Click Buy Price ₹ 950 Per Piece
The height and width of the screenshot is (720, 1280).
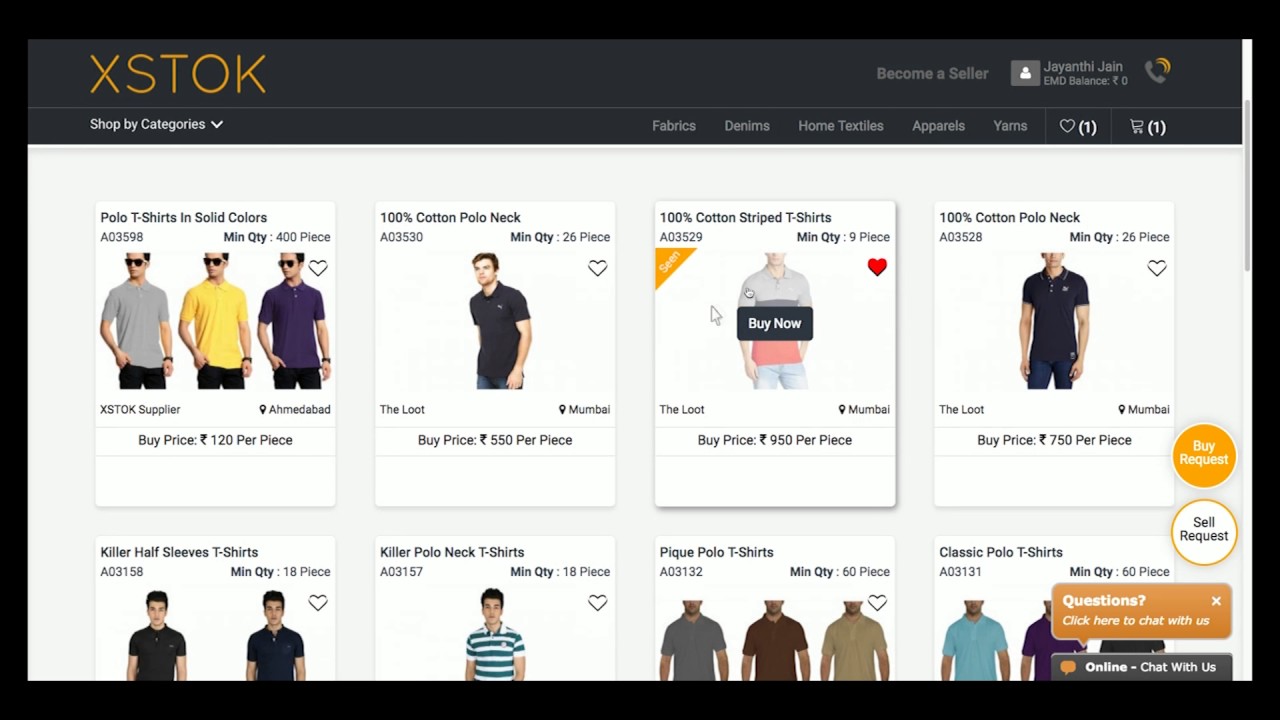click(775, 440)
